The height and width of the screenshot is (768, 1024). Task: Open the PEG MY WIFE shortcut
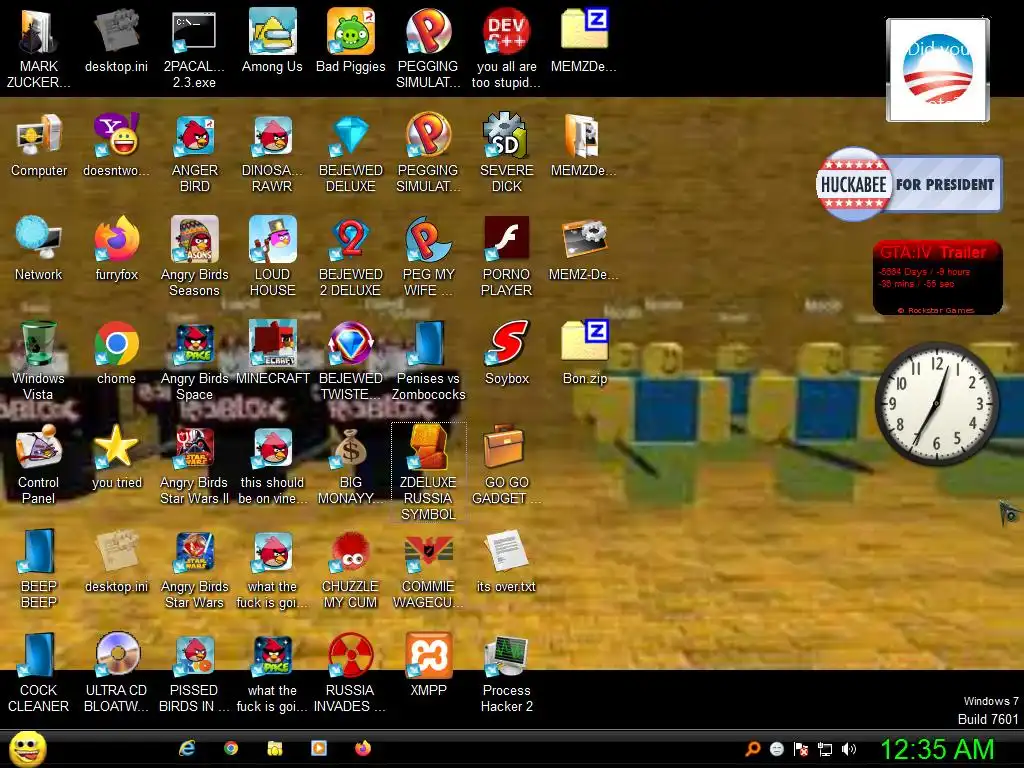[x=428, y=257]
